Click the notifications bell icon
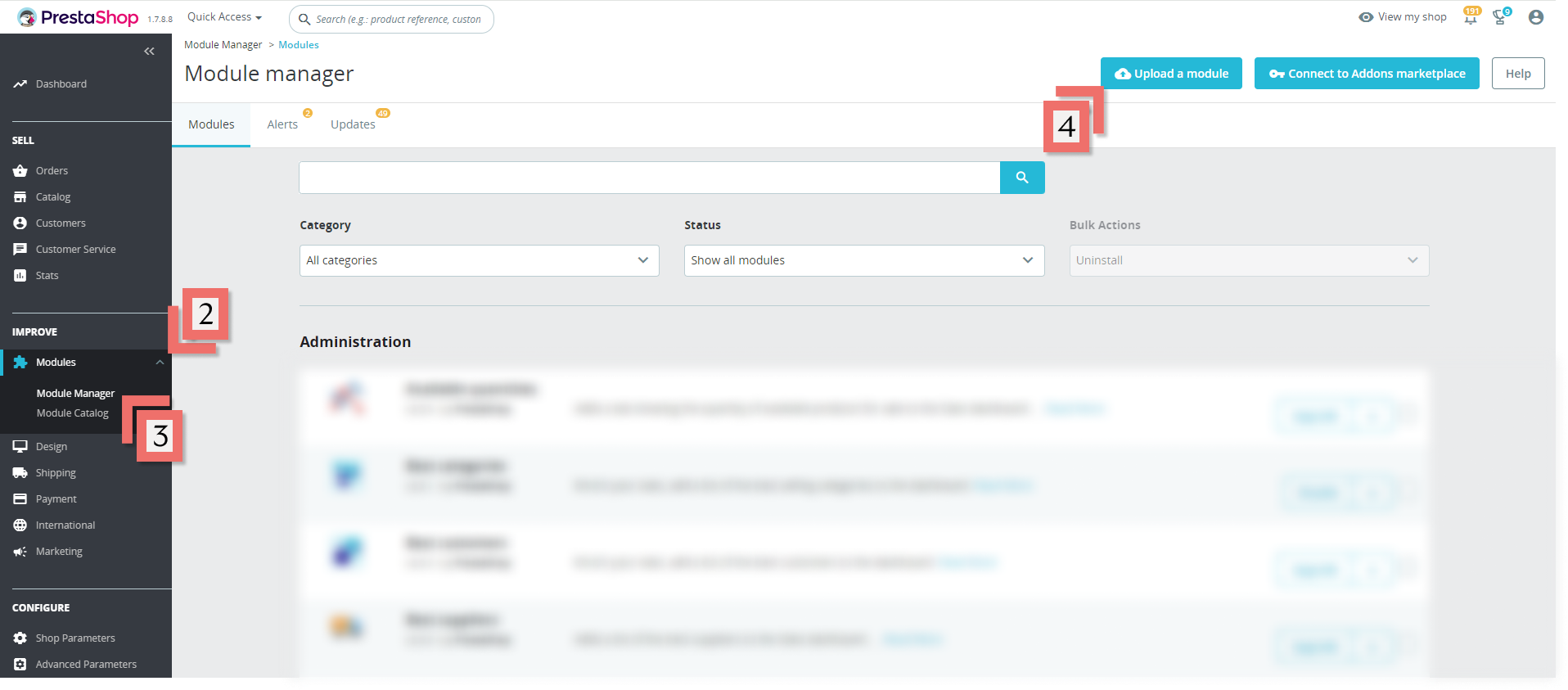 tap(1470, 18)
